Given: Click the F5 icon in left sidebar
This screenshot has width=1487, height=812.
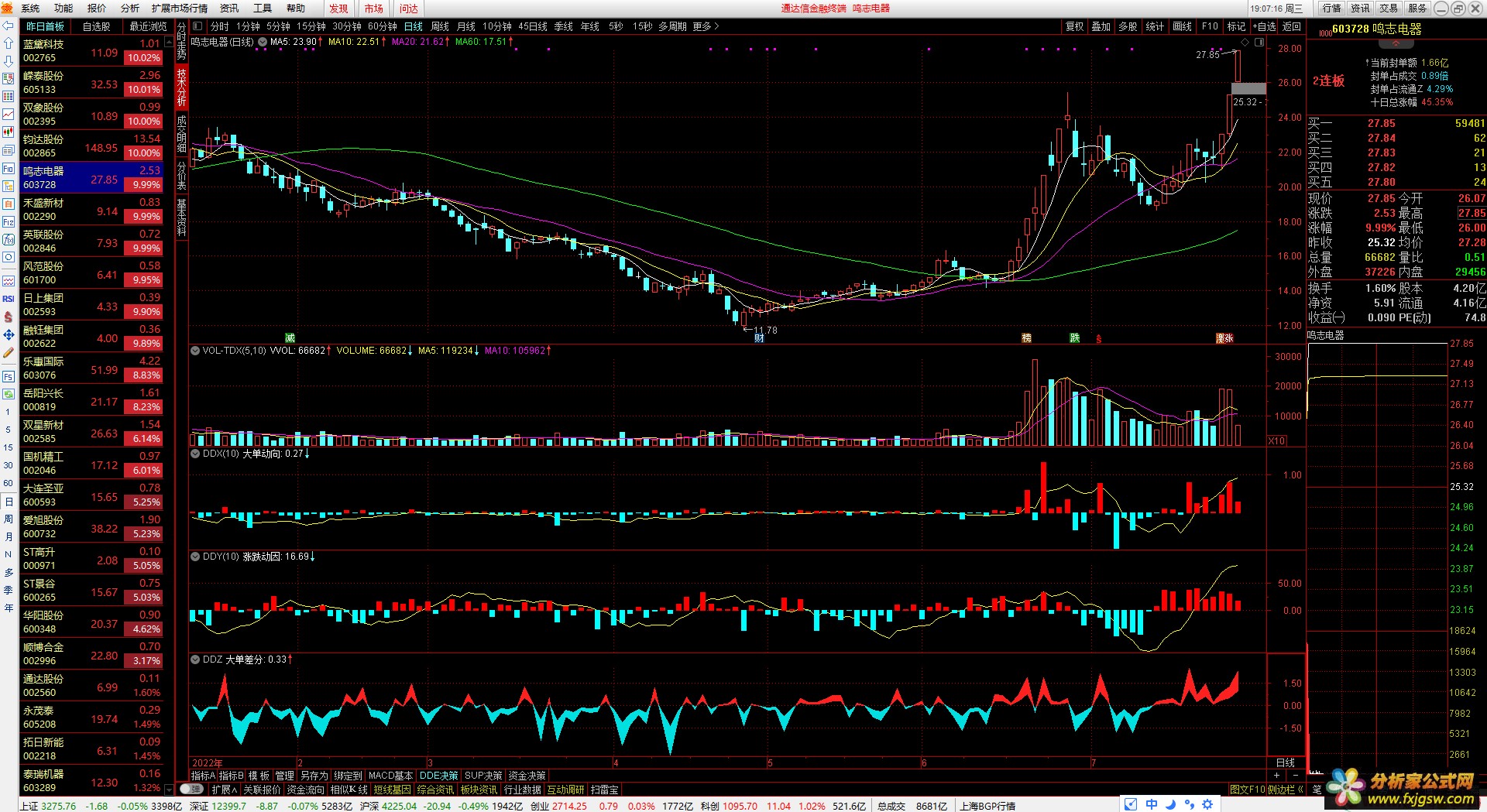Looking at the screenshot, I should [9, 376].
